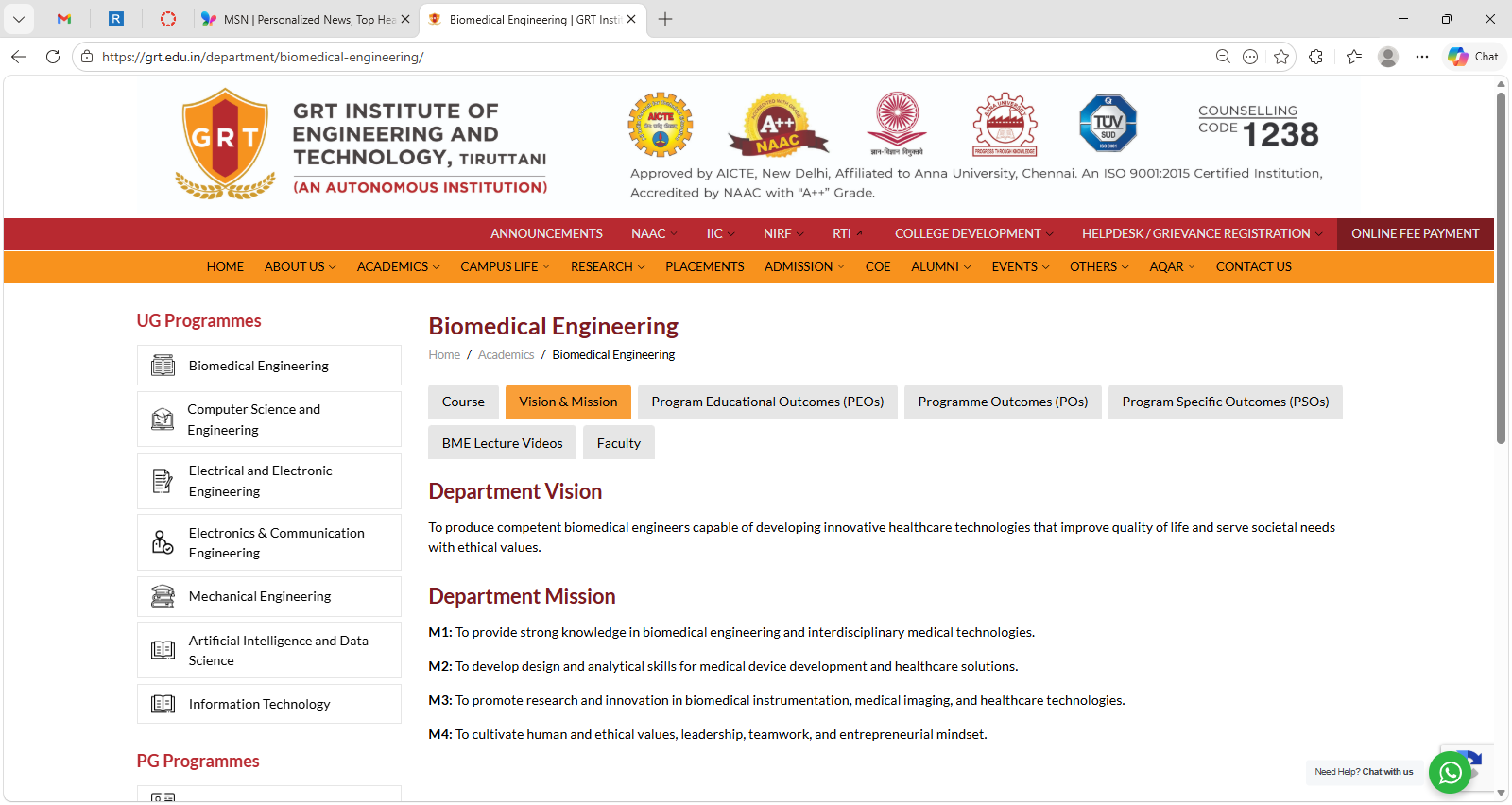Open the BME Lecture Videos tab
This screenshot has height=805, width=1512.
(502, 443)
